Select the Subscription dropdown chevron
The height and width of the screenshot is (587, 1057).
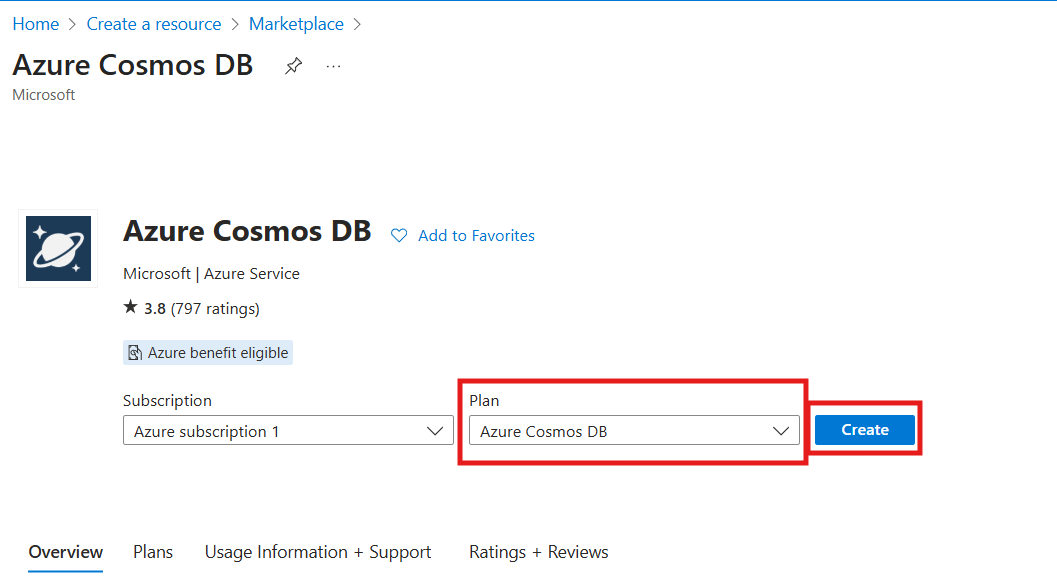[x=434, y=430]
